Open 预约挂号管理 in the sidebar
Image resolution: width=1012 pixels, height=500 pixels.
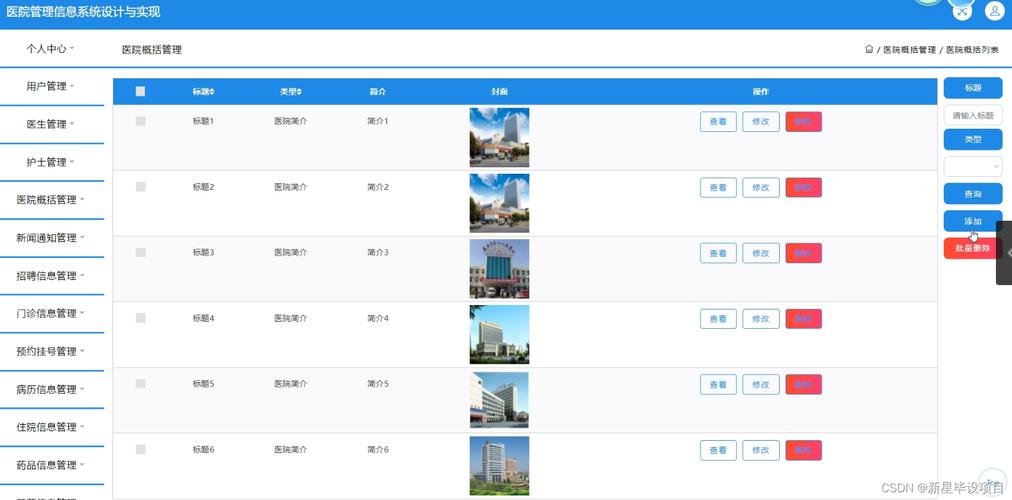[50, 351]
